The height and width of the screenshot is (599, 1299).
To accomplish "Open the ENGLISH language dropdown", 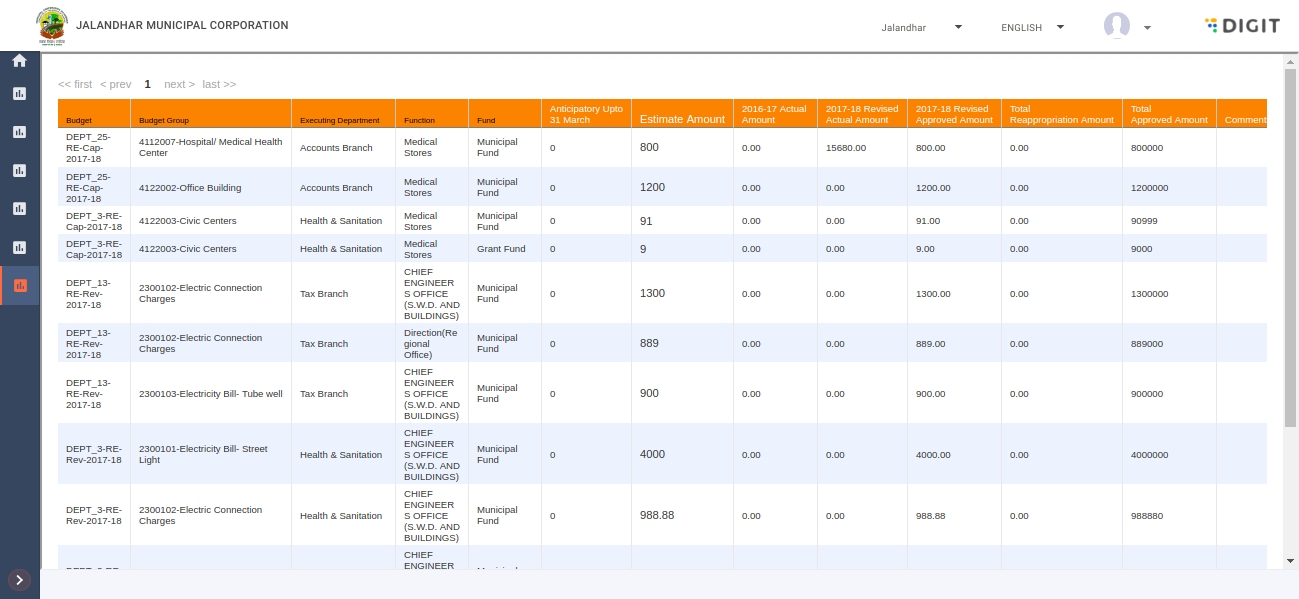I will [x=1032, y=27].
